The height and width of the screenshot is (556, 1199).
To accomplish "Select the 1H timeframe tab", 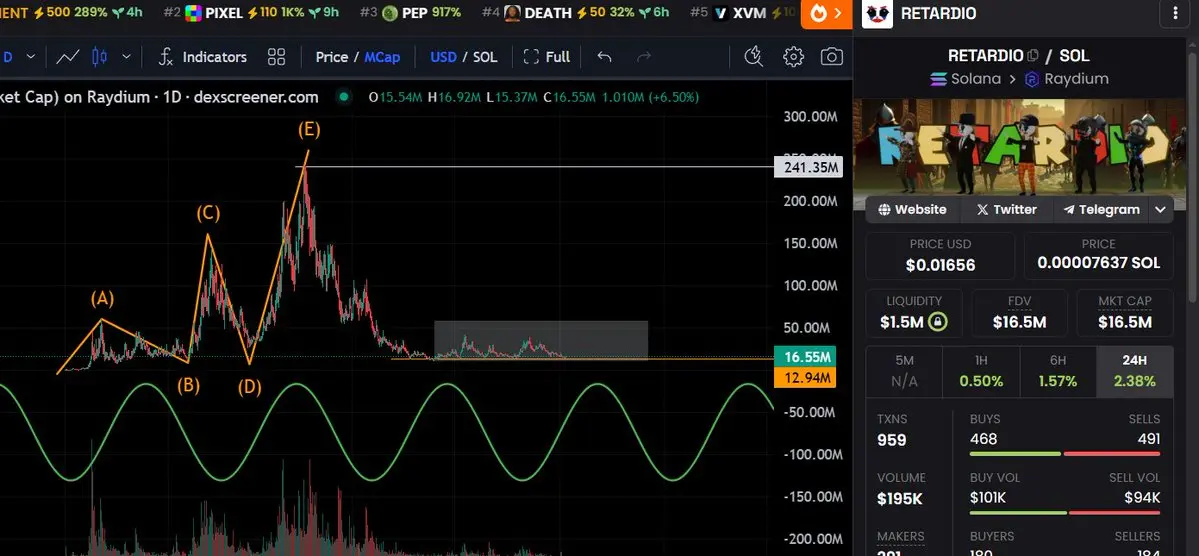I will pyautogui.click(x=981, y=371).
